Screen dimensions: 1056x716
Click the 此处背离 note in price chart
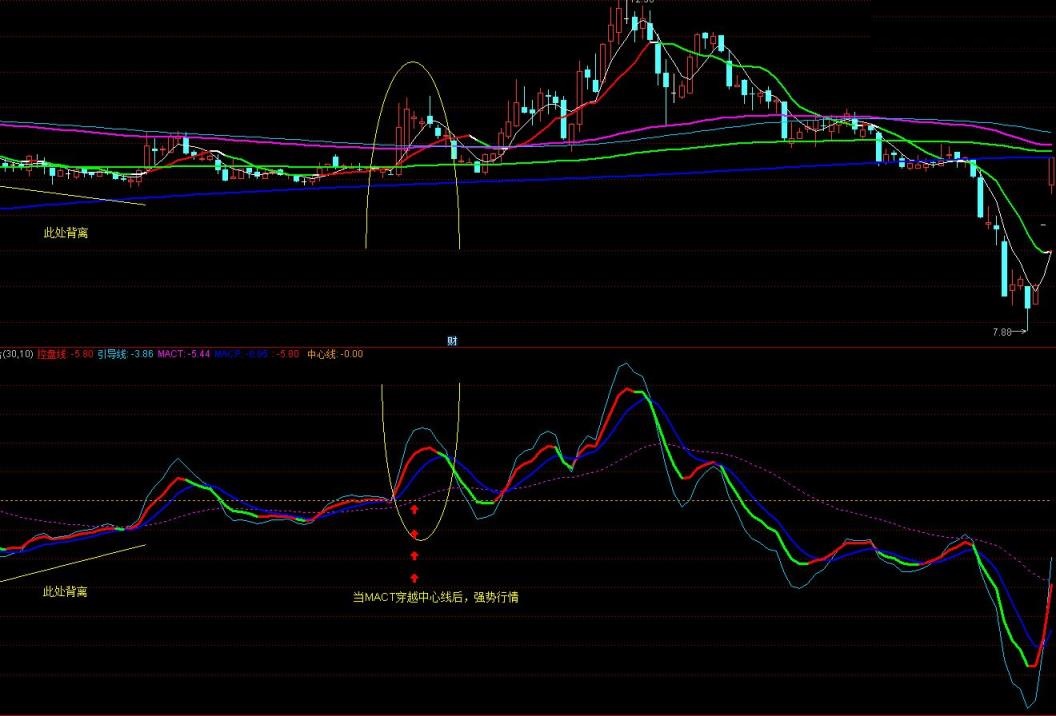pyautogui.click(x=65, y=233)
